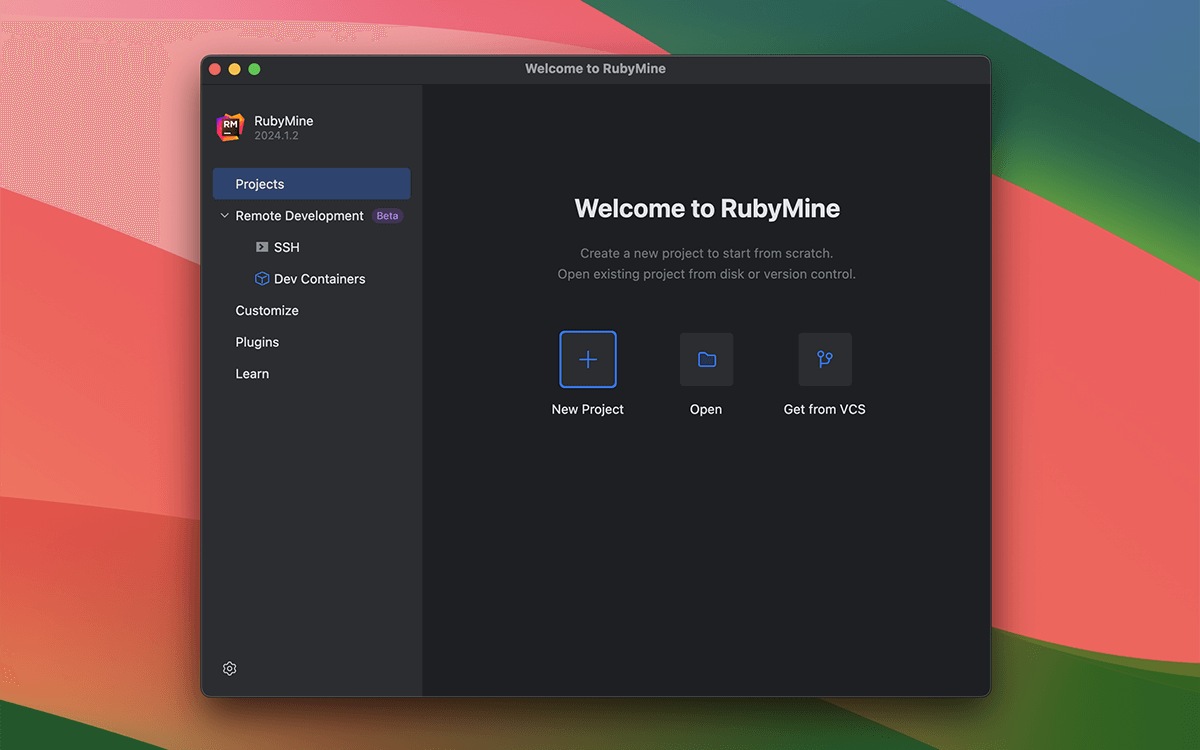Click "Create a new project to start from scratch."
Viewport: 1200px width, 750px height.
pyautogui.click(x=707, y=254)
